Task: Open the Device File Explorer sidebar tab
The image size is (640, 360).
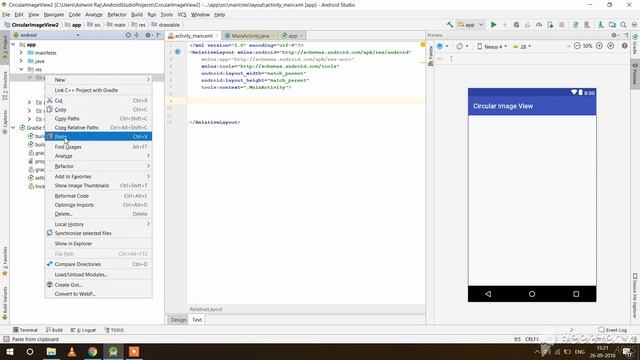Action: (635, 296)
